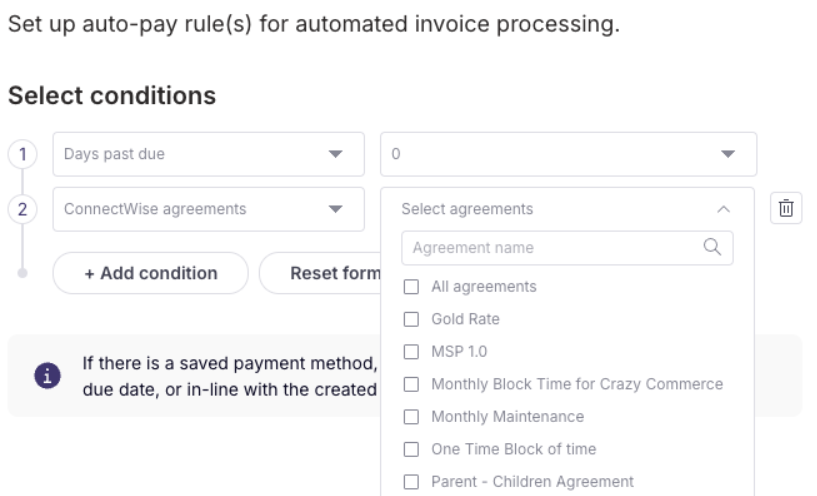Open the ConnectWise agreements condition dropdown
Image resolution: width=817 pixels, height=496 pixels.
pyautogui.click(x=208, y=210)
